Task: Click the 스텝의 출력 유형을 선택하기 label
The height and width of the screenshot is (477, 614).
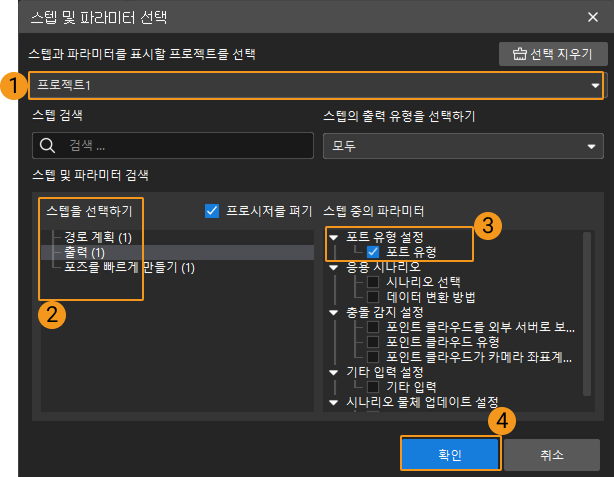Action: tap(399, 116)
